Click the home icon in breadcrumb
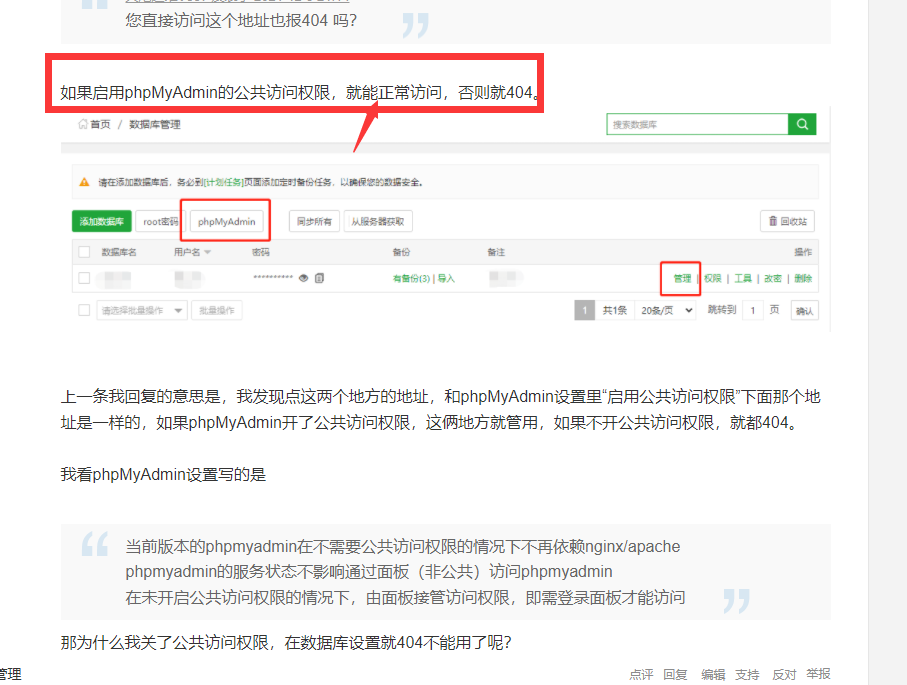The height and width of the screenshot is (685, 907). (83, 124)
